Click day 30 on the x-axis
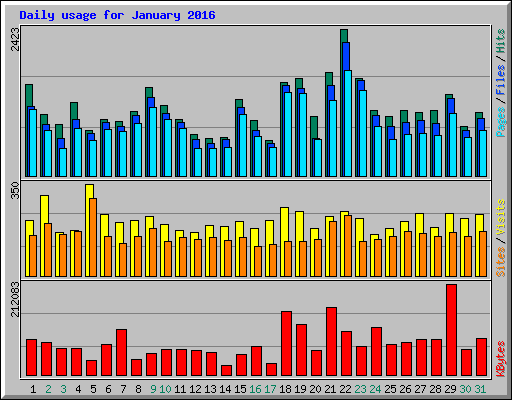The width and height of the screenshot is (512, 400). pyautogui.click(x=465, y=389)
